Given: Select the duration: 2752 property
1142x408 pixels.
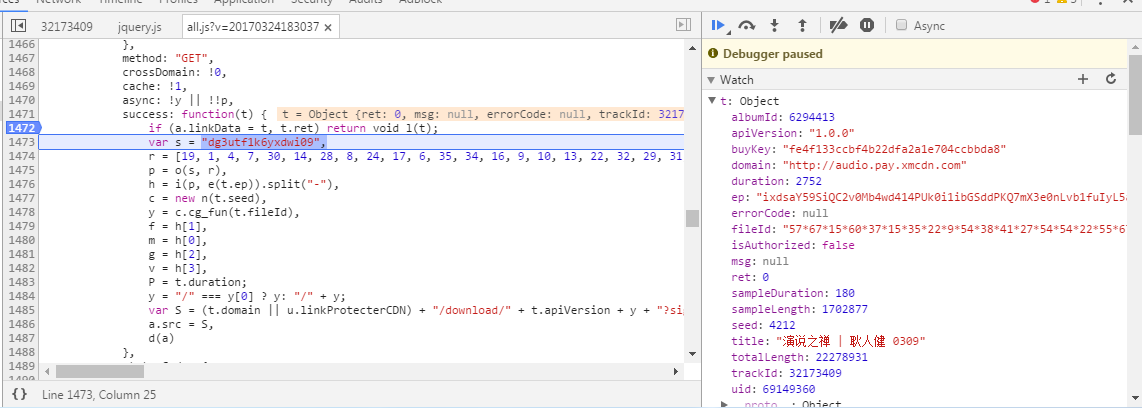Looking at the screenshot, I should (775, 181).
